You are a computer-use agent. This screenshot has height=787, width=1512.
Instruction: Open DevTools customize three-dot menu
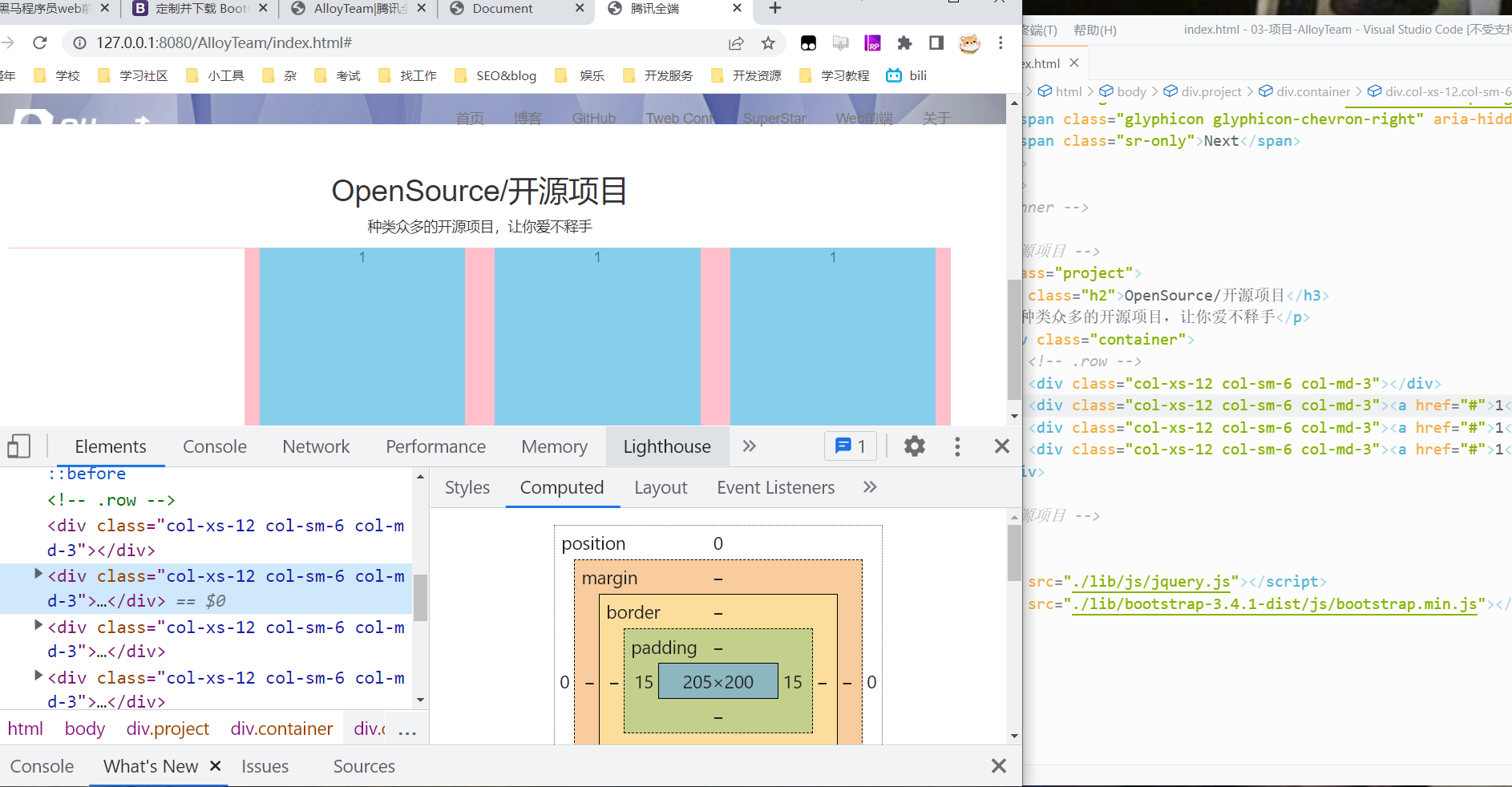(957, 446)
